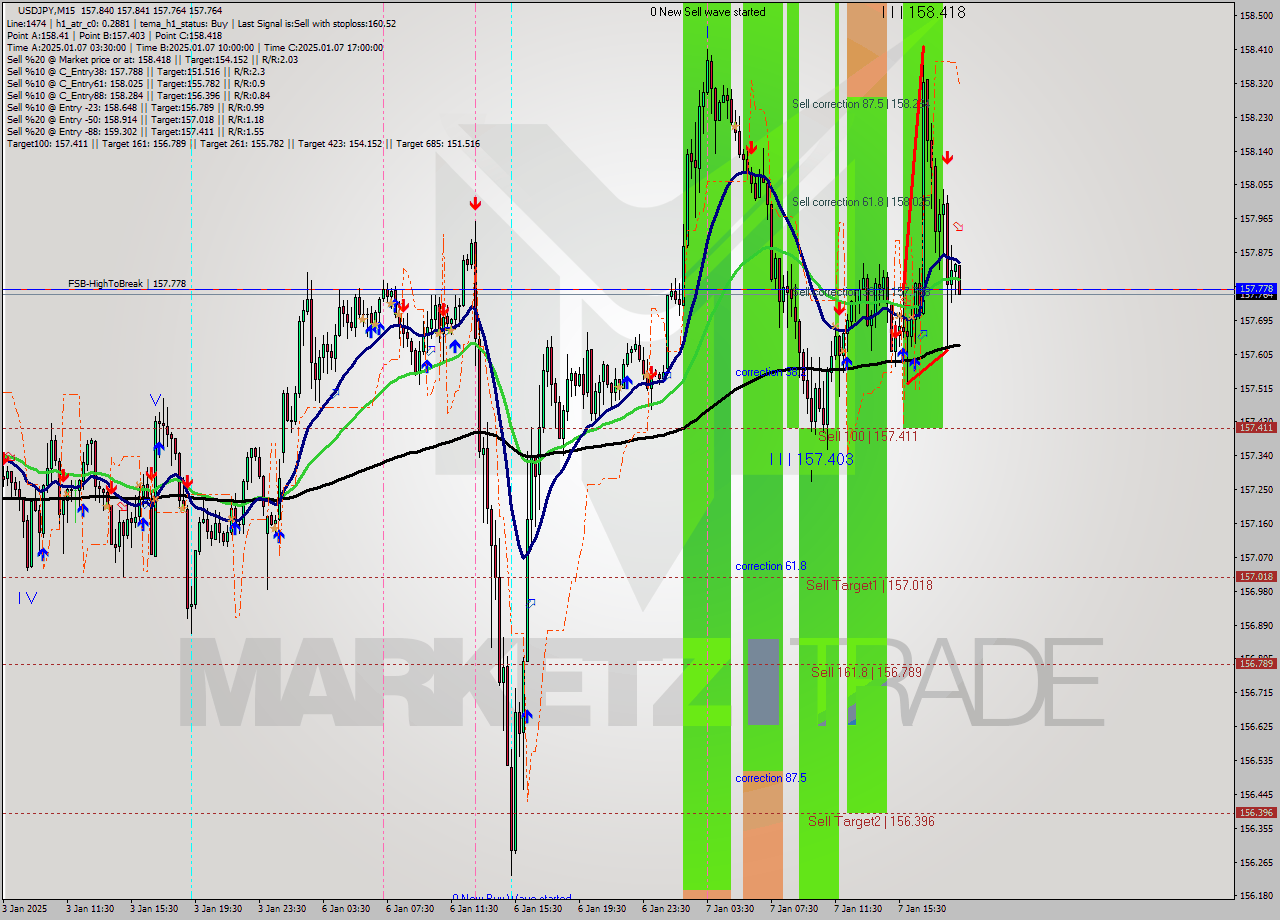Image resolution: width=1280 pixels, height=920 pixels.
Task: Click the 'Sell %10 @ C_Entry38' line
Action: click(x=136, y=71)
